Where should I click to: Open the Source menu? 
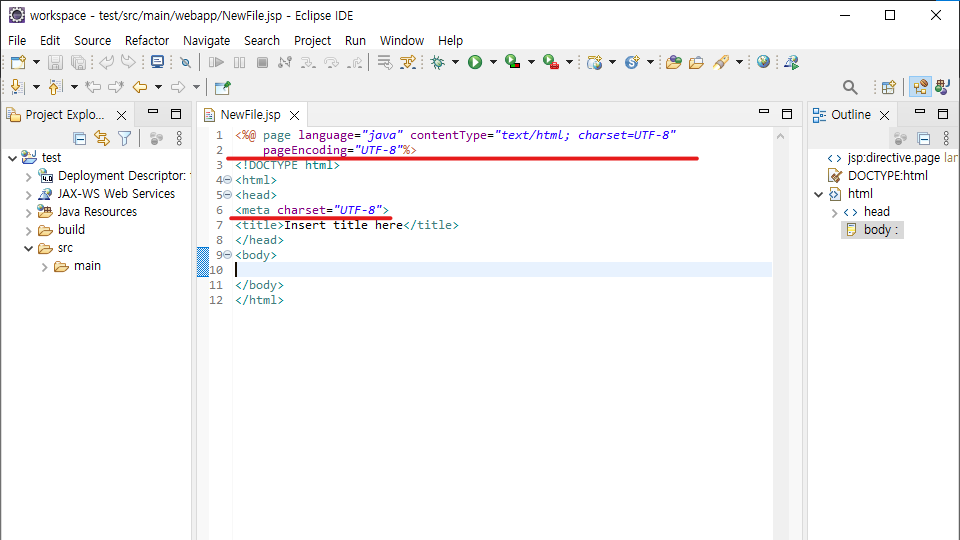click(92, 40)
